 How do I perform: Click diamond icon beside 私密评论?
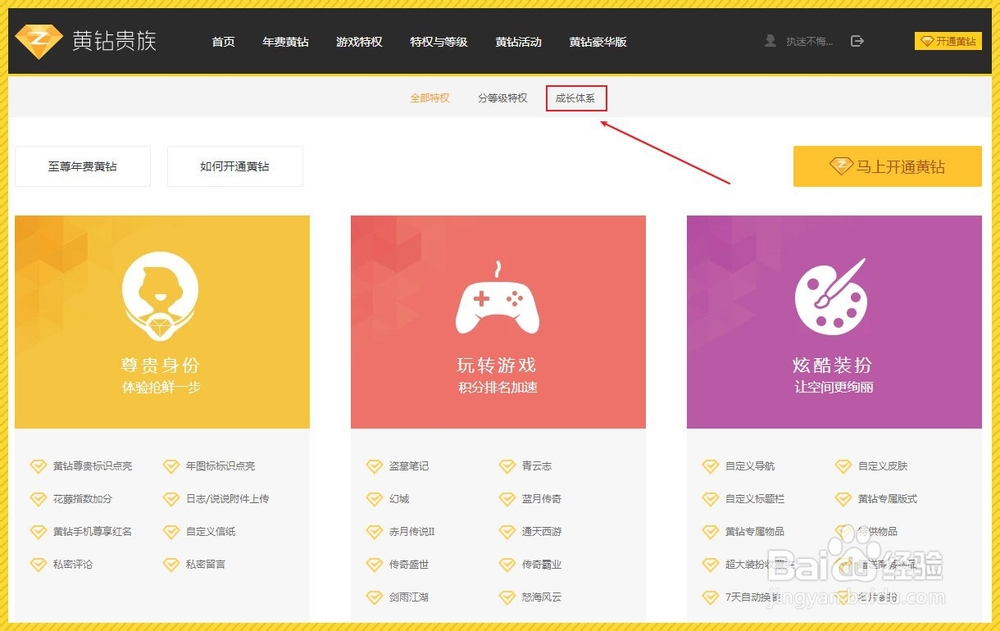[x=38, y=565]
